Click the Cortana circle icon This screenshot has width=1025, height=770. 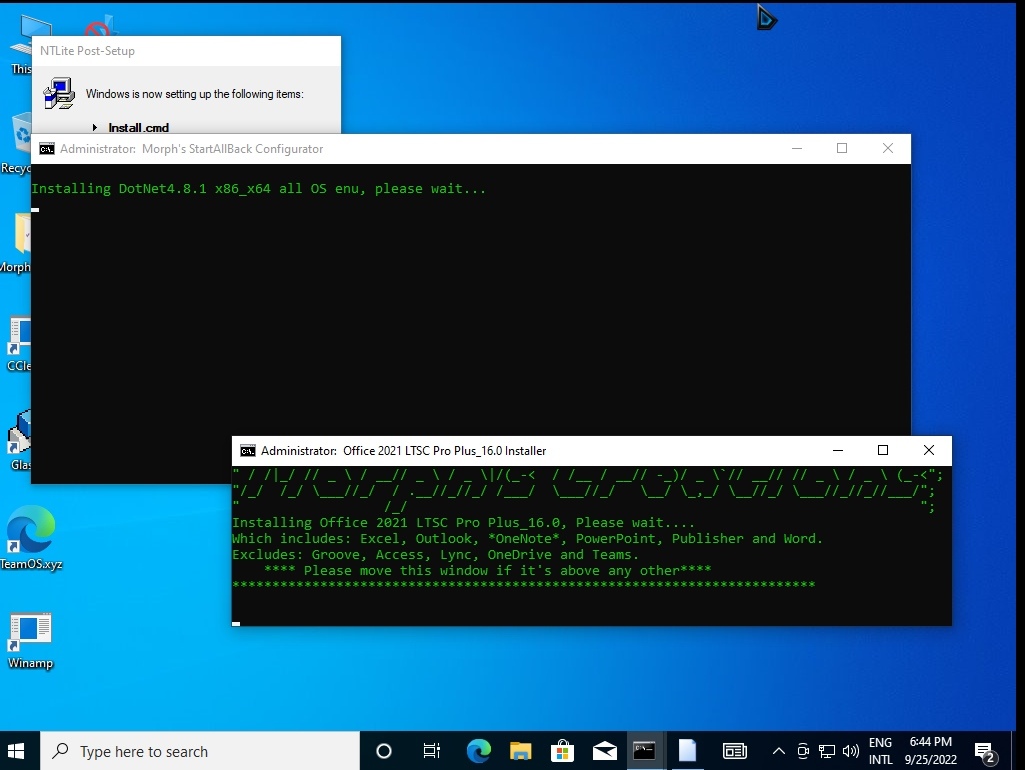click(384, 751)
